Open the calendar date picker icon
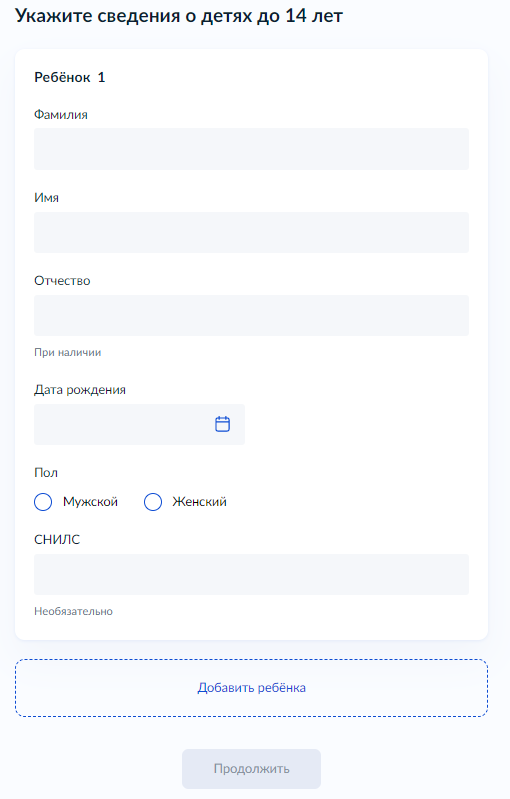This screenshot has width=510, height=799. click(222, 424)
